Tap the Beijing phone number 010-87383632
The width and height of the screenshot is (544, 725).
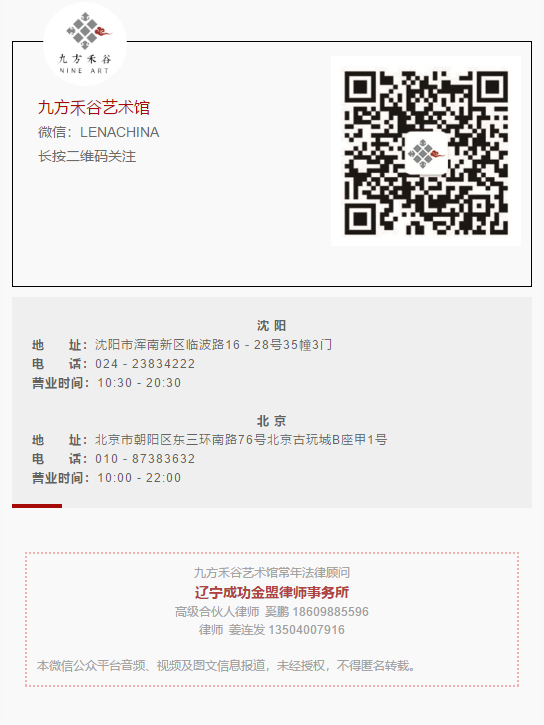coord(145,459)
